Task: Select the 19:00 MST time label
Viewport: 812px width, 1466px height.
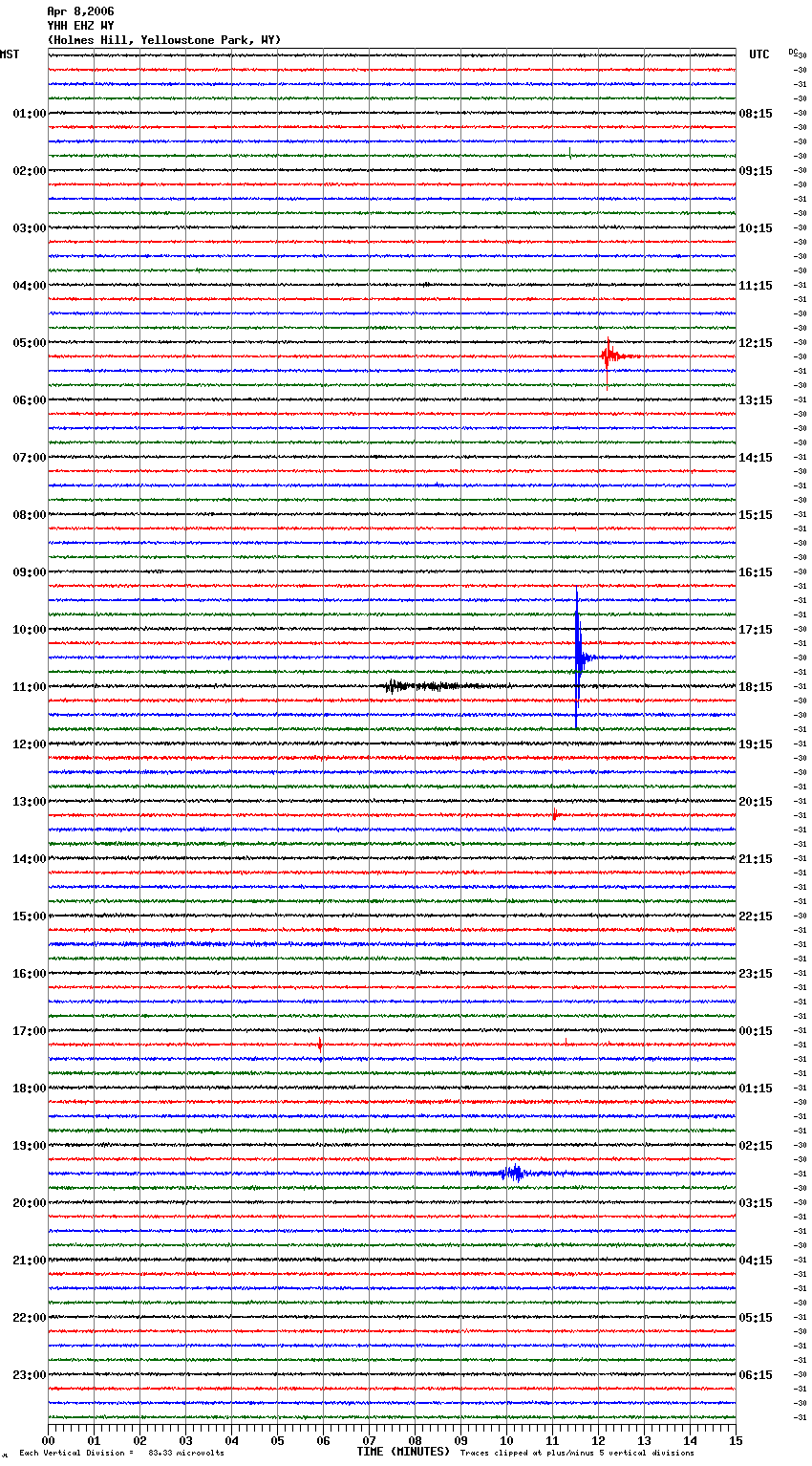Action: pyautogui.click(x=29, y=1146)
